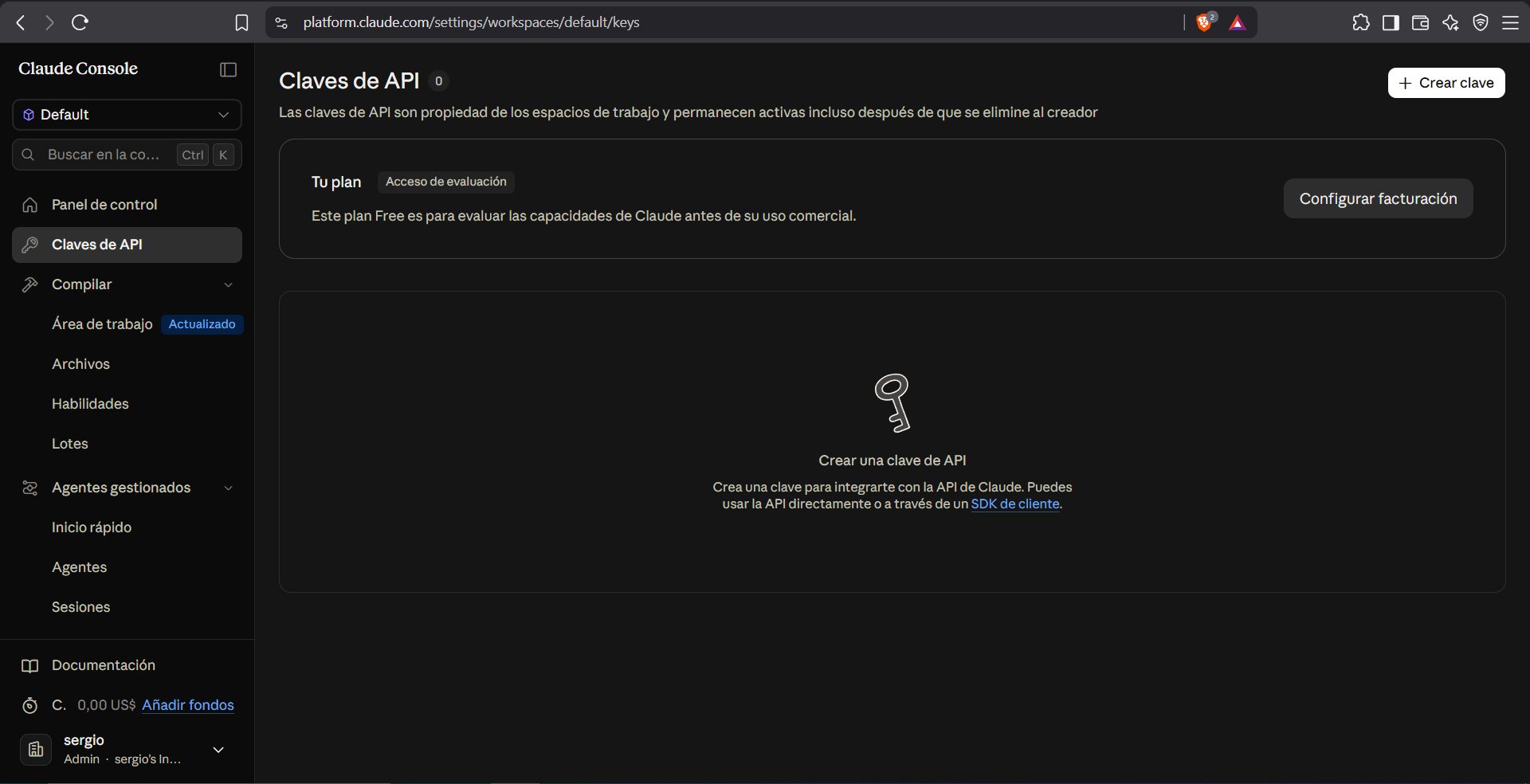Image resolution: width=1530 pixels, height=784 pixels.
Task: Click the hammer icon next to Compilar
Action: (30, 284)
